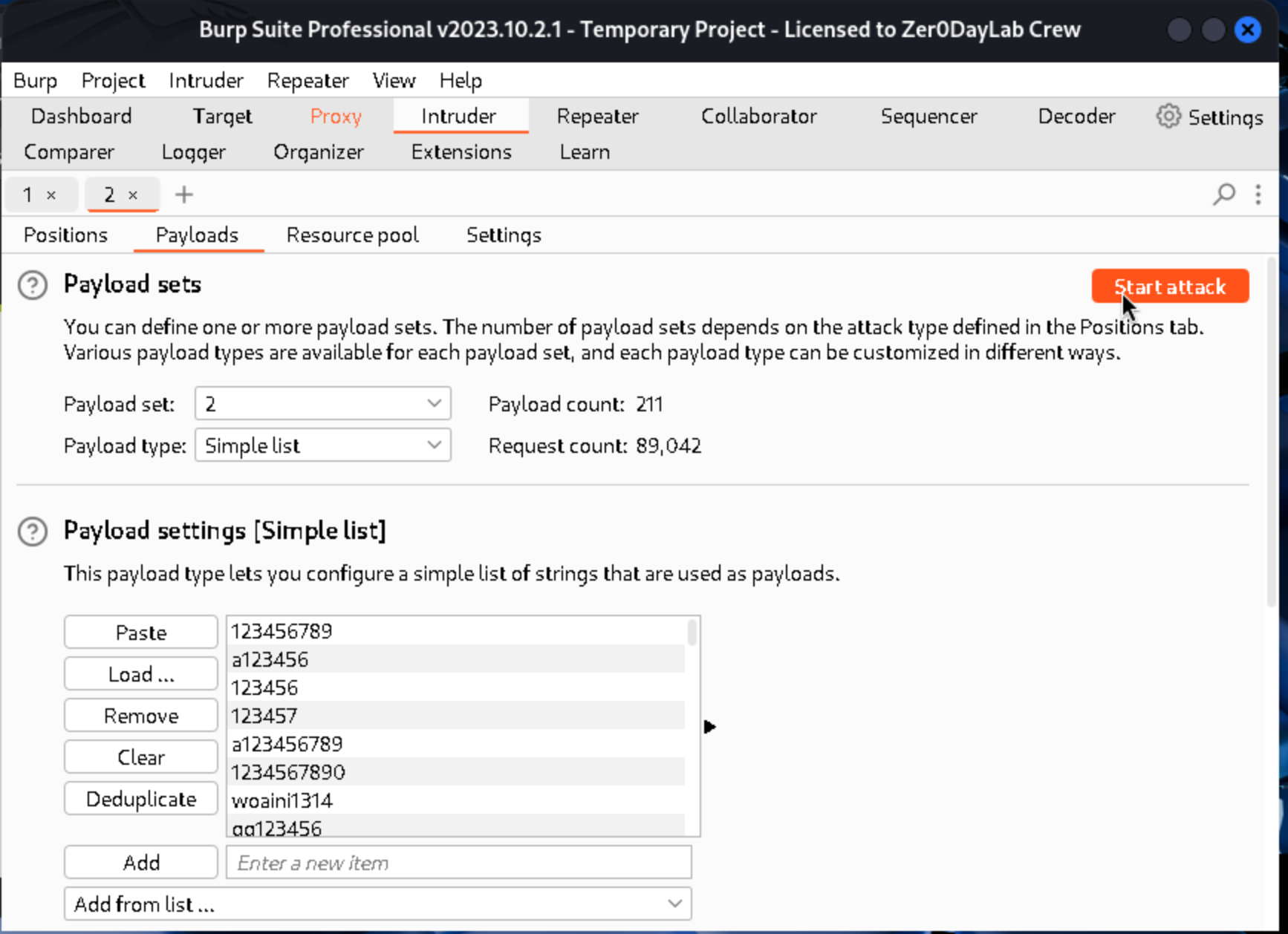The image size is (1288, 934).
Task: Select payload entry woaini1314
Action: 456,800
